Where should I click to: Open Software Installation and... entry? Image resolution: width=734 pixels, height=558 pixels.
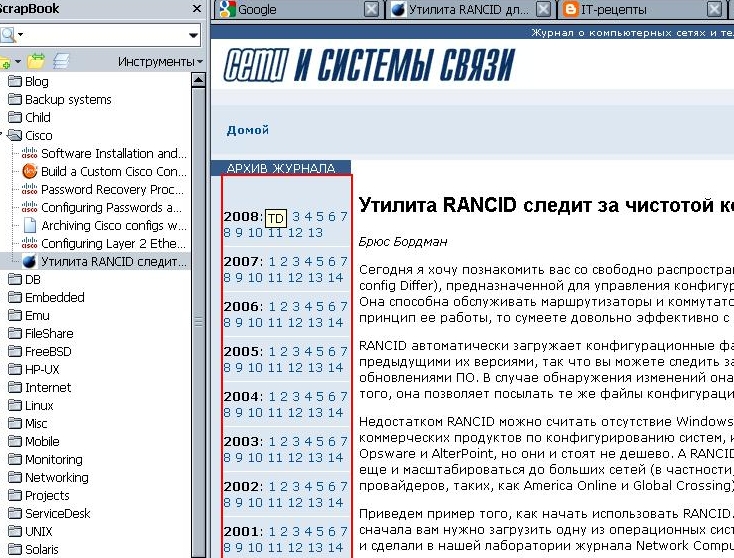click(114, 154)
